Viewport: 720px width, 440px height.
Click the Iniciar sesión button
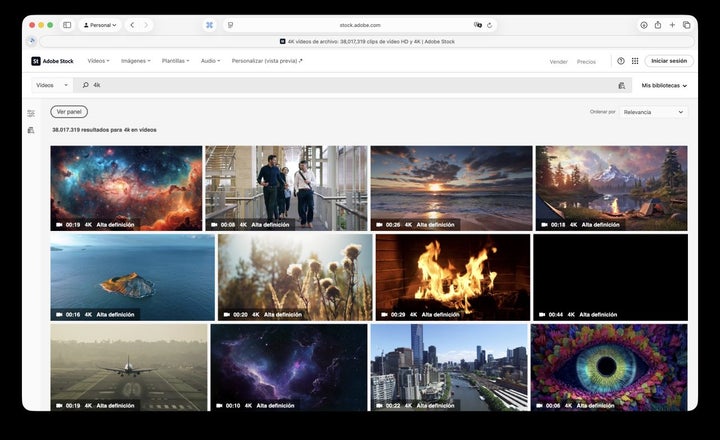pyautogui.click(x=668, y=61)
